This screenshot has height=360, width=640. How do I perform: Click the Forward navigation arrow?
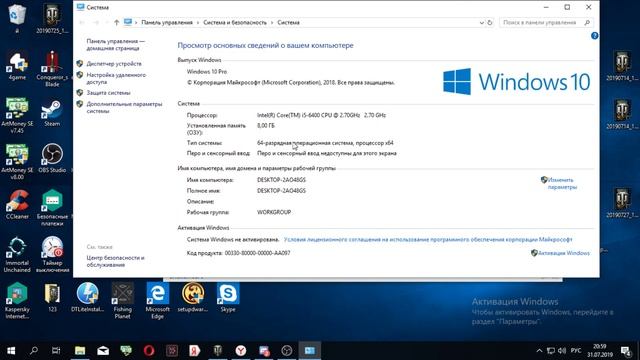click(x=96, y=22)
